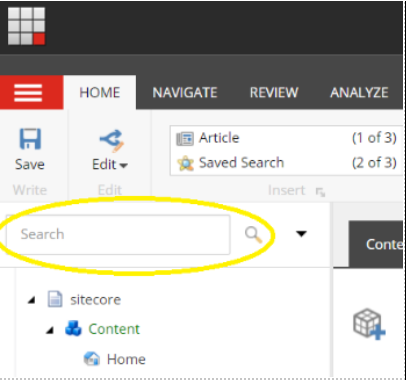This screenshot has height=382, width=407.
Task: Collapse the sitecore tree node
Action: click(32, 301)
